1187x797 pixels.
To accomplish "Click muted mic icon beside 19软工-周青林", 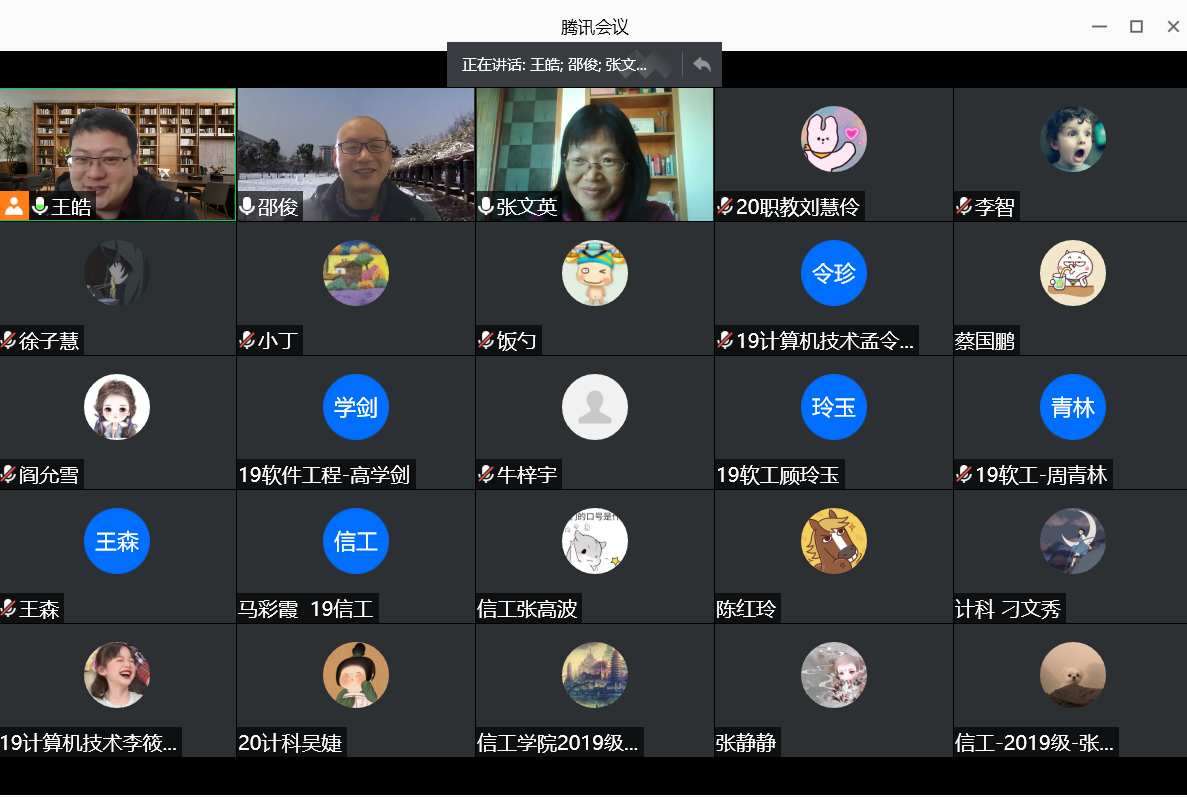I will tap(964, 475).
